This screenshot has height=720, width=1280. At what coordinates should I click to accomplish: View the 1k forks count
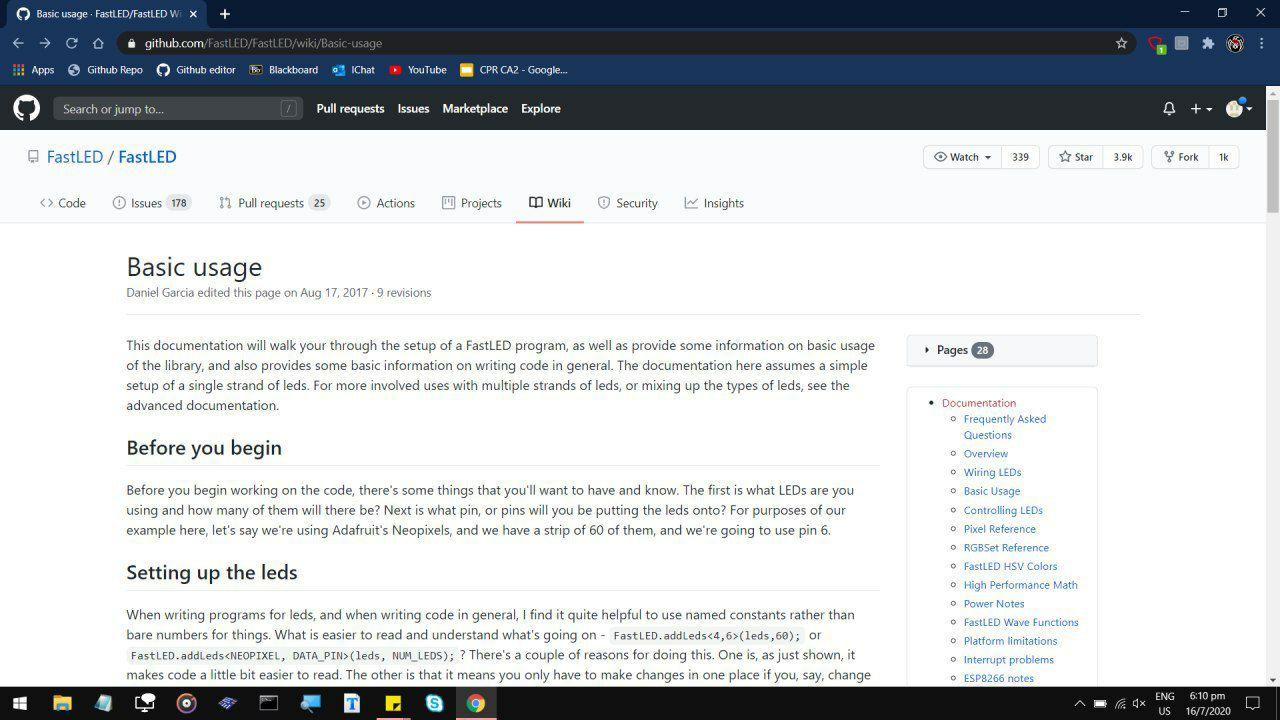[x=1223, y=157]
